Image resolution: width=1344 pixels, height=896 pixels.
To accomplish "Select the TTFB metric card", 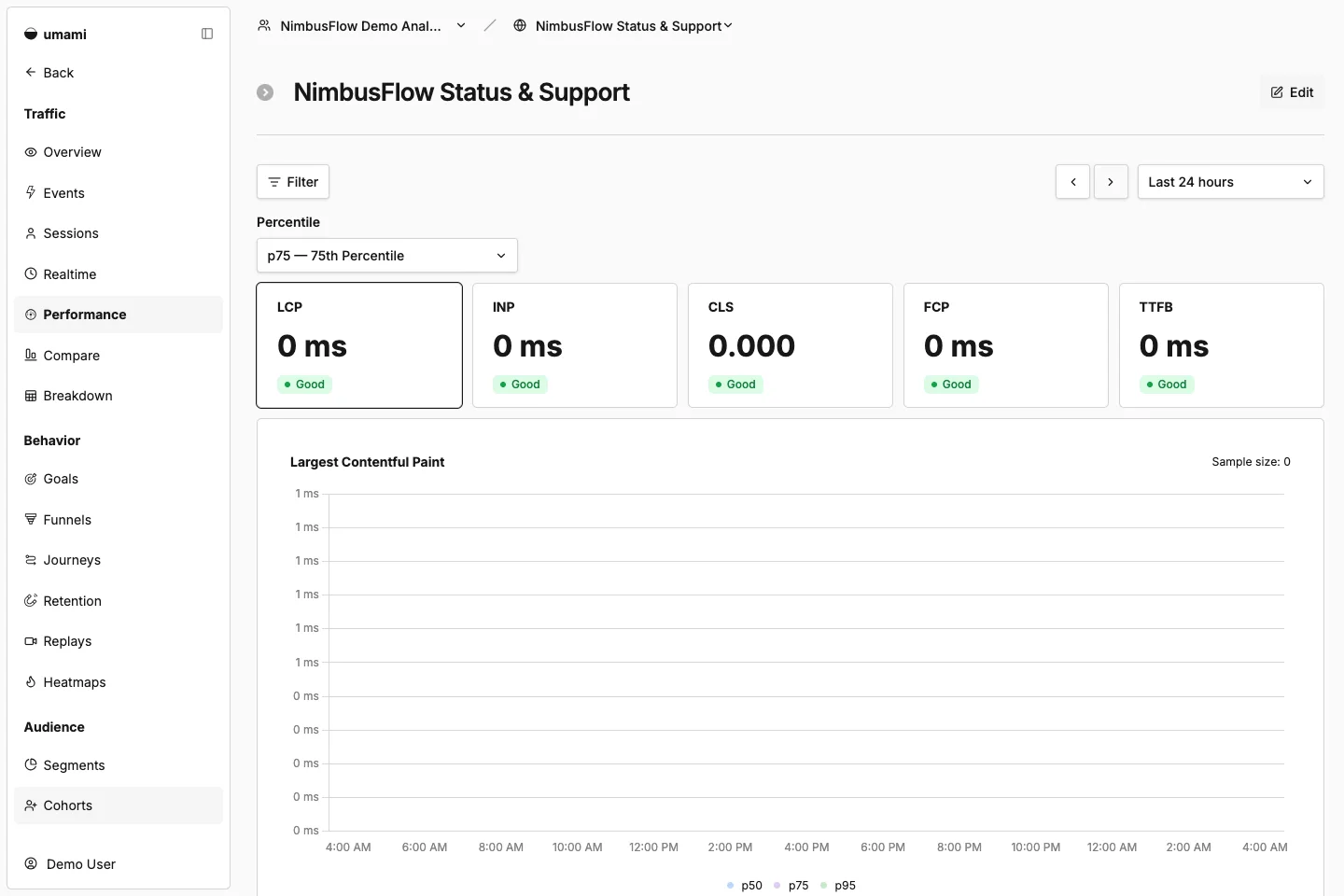I will click(1222, 345).
